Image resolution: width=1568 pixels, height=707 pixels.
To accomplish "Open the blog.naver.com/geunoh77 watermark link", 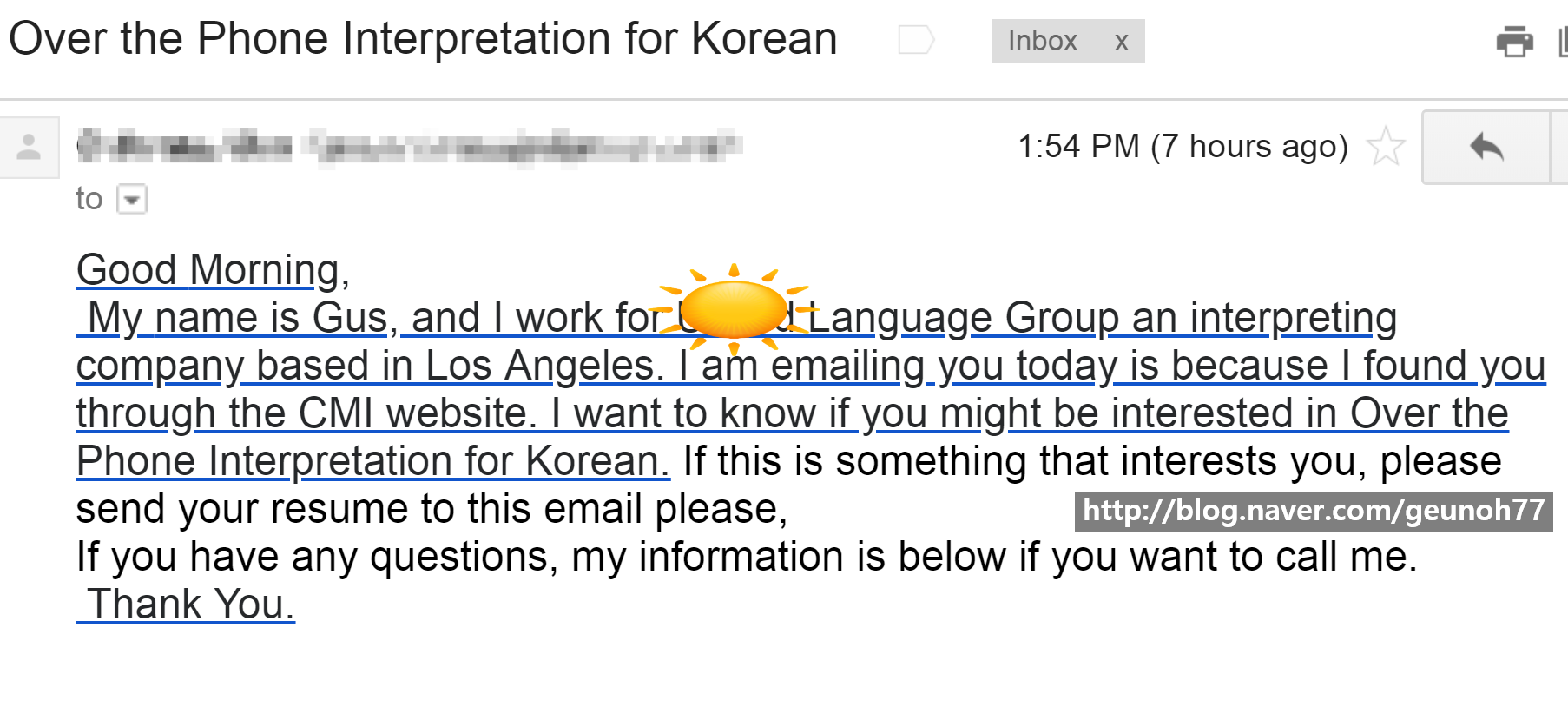I will [x=1314, y=511].
